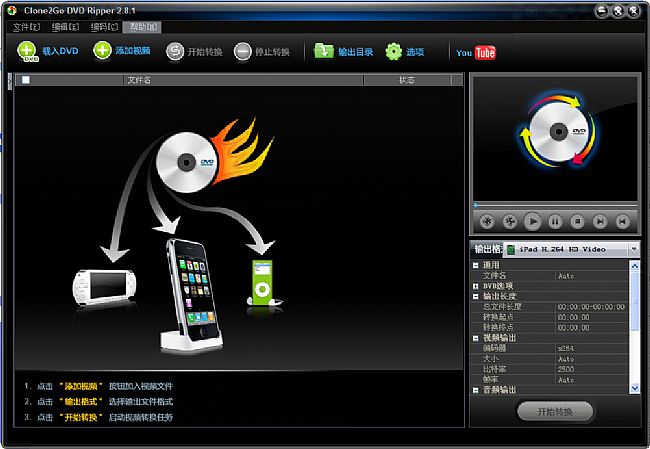
Task: Play the preview with the play button
Action: [x=533, y=221]
